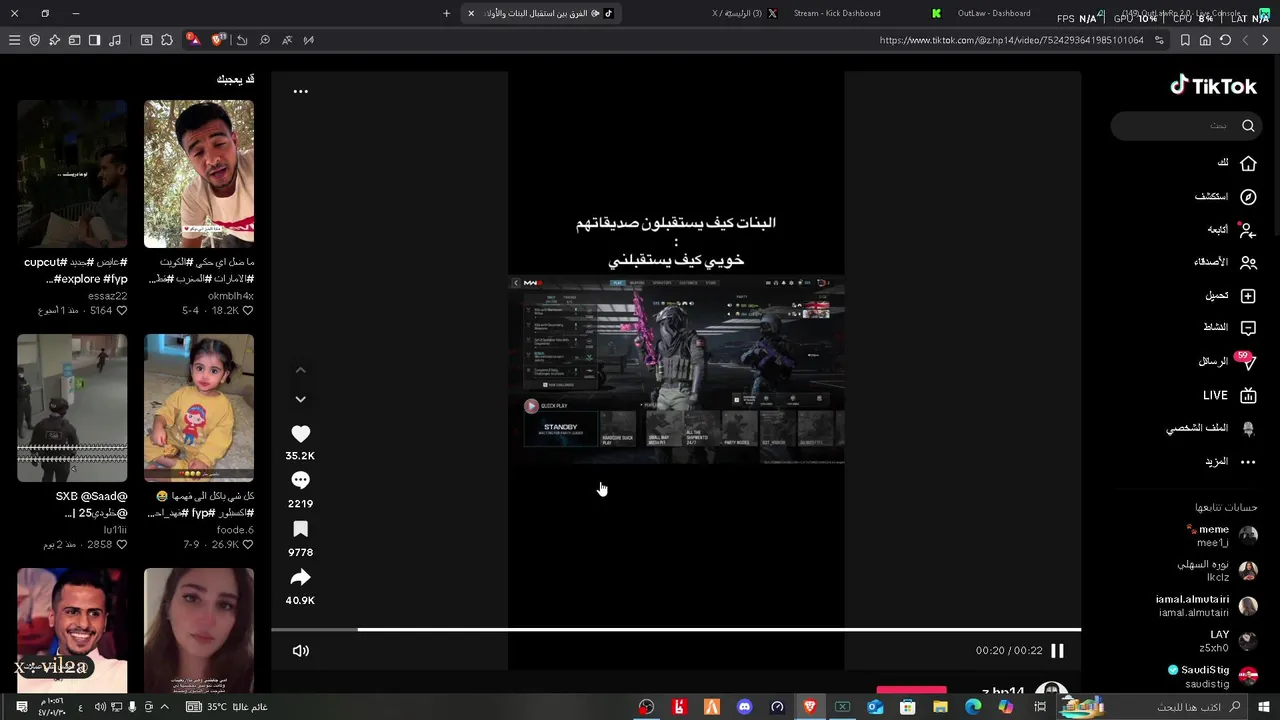
Task: Toggle the browser sidebar panel icon
Action: [x=94, y=40]
